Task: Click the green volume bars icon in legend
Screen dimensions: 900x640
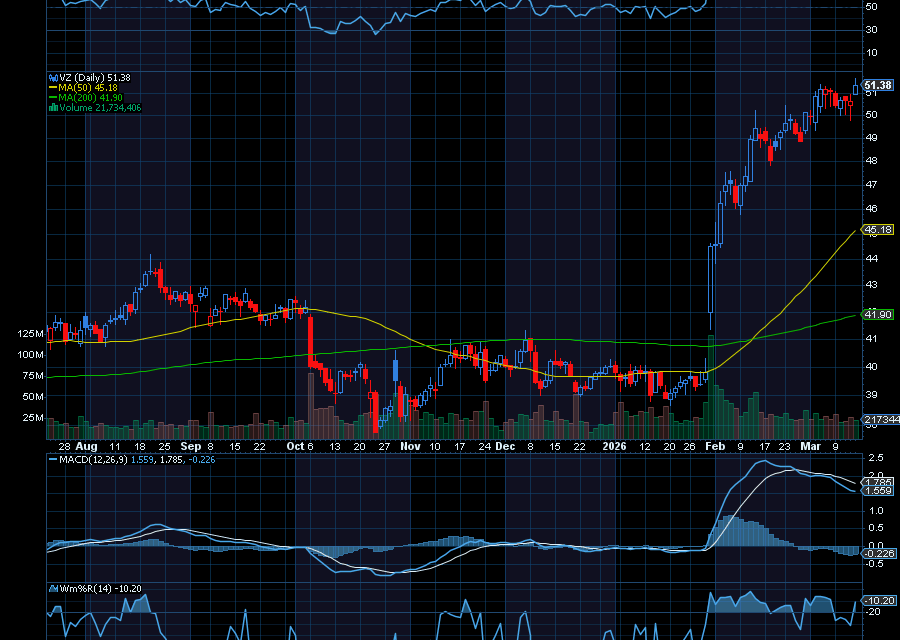Action: [x=54, y=106]
